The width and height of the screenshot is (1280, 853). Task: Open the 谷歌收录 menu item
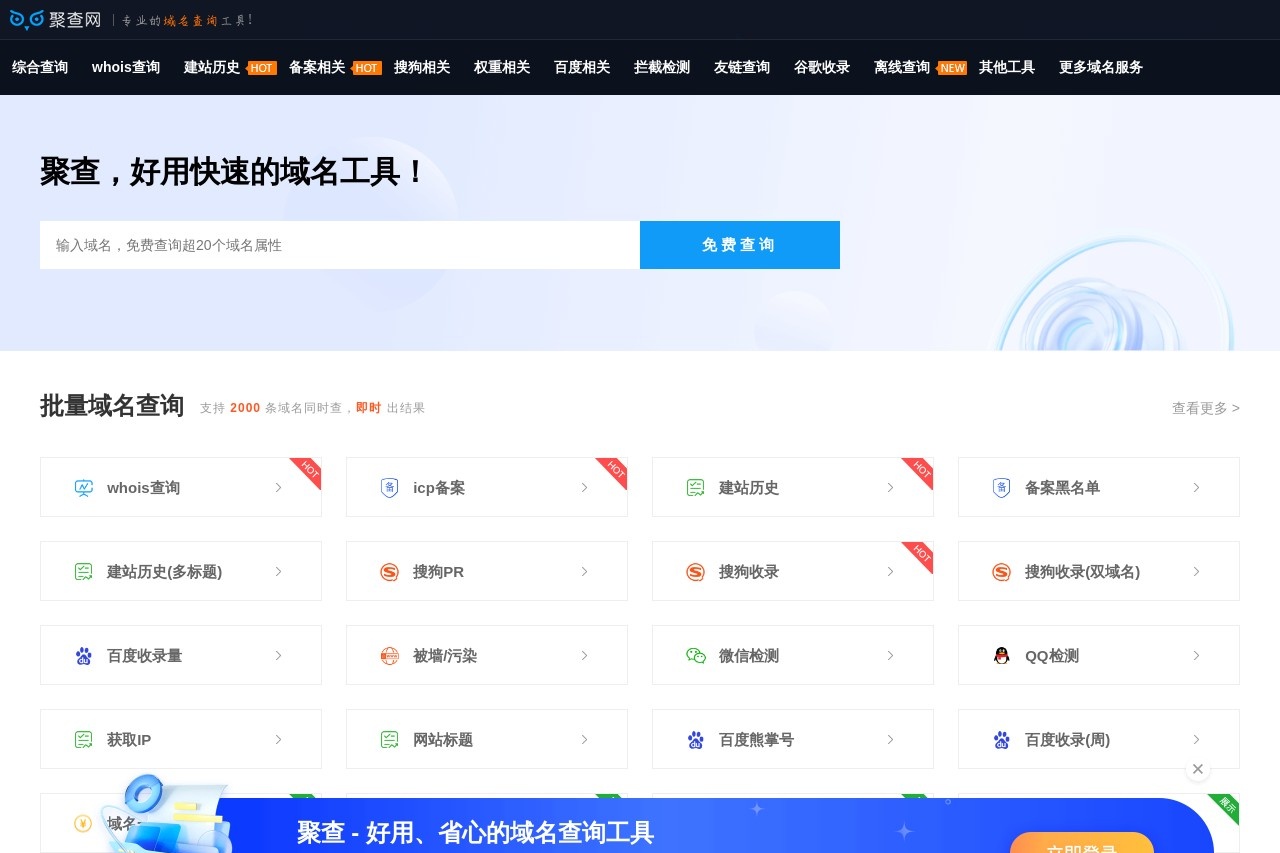click(x=822, y=67)
